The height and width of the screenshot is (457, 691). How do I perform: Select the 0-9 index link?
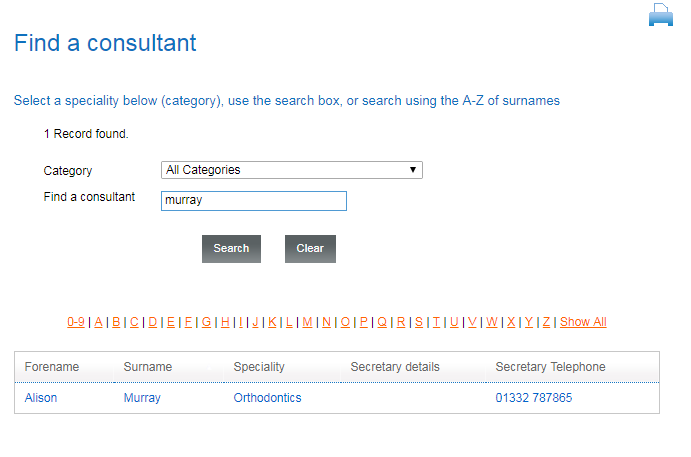pyautogui.click(x=76, y=322)
